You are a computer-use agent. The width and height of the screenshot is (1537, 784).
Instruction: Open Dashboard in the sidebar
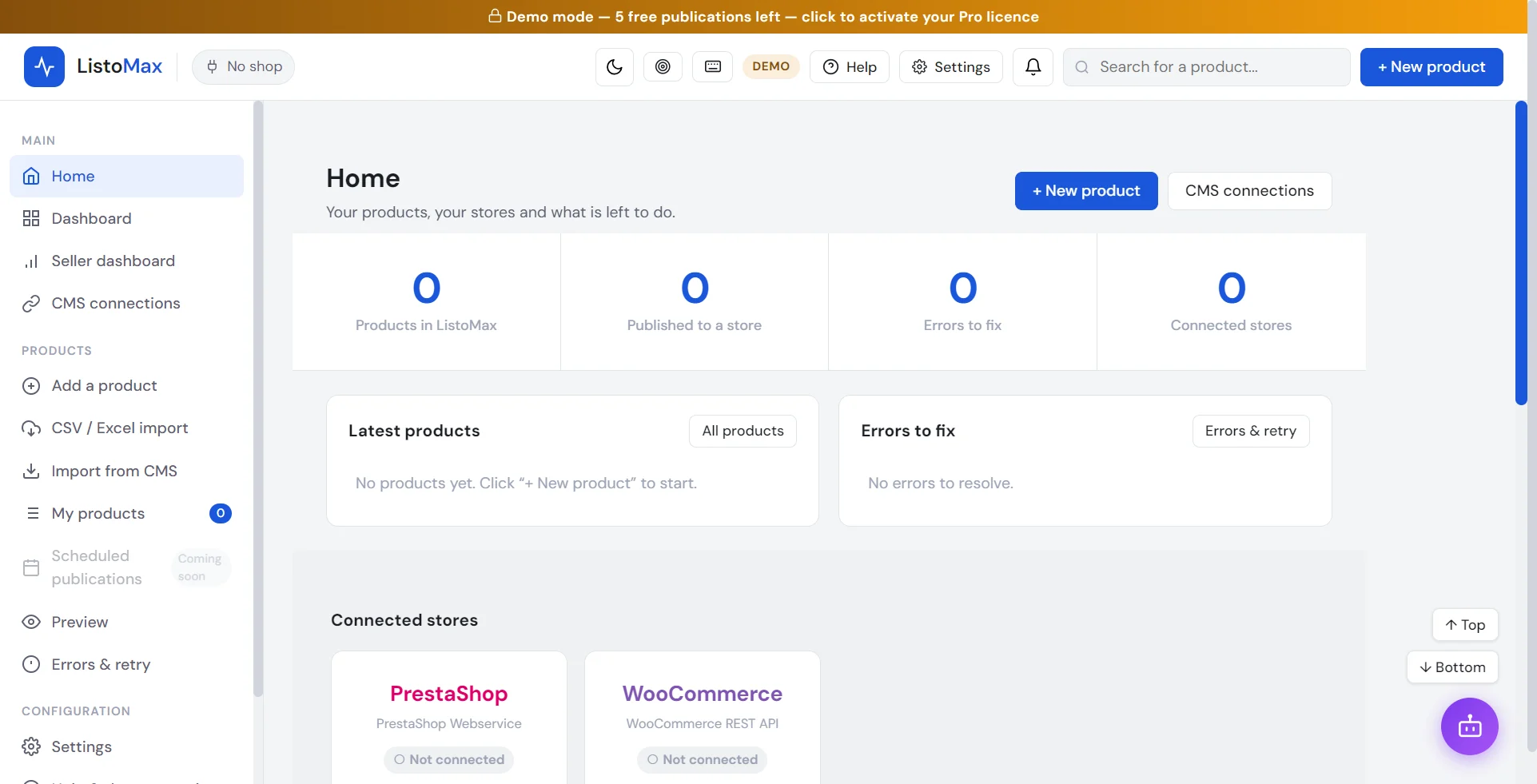pyautogui.click(x=126, y=218)
